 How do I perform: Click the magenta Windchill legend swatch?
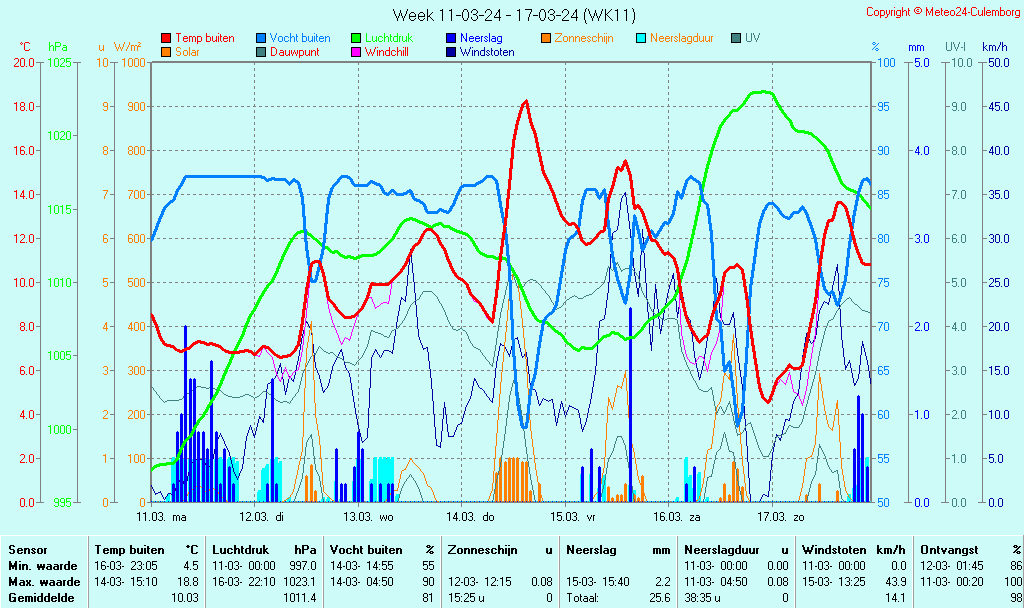tap(356, 52)
